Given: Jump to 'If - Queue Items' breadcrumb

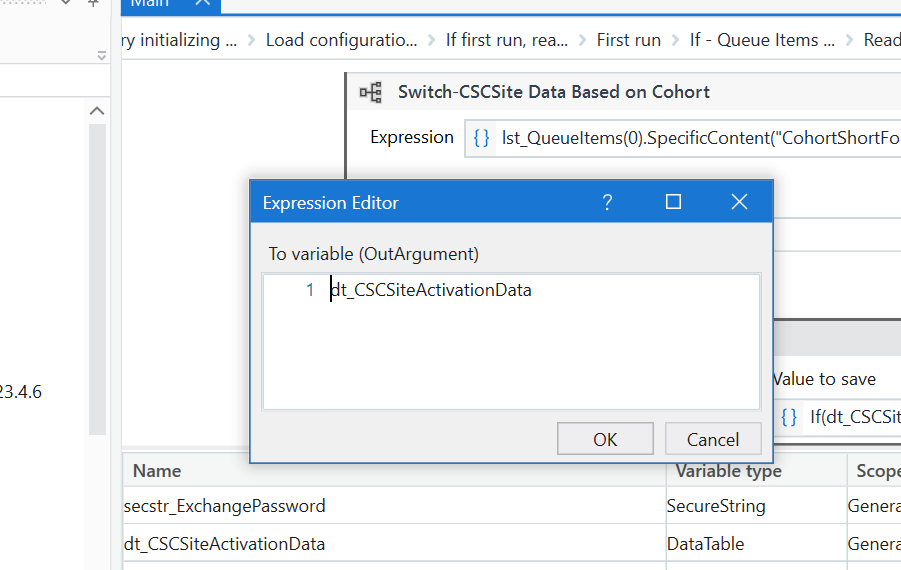Looking at the screenshot, I should pyautogui.click(x=761, y=40).
